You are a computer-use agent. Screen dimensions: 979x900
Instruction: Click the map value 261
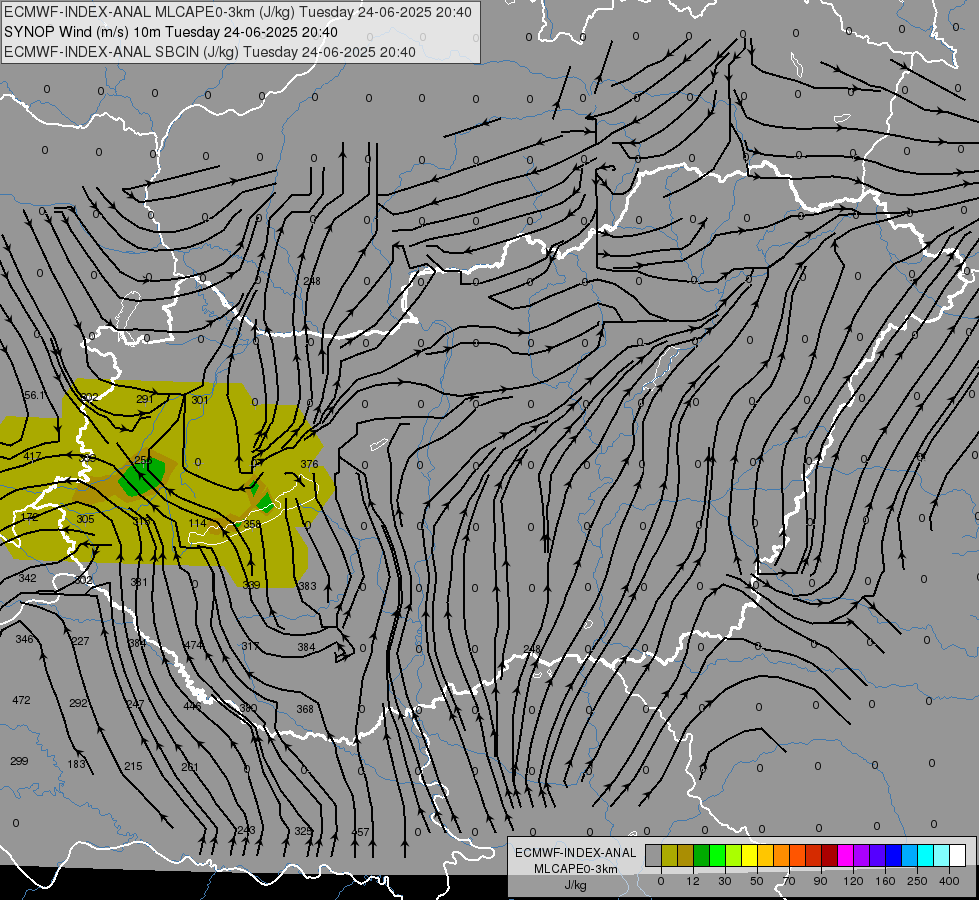(x=190, y=767)
